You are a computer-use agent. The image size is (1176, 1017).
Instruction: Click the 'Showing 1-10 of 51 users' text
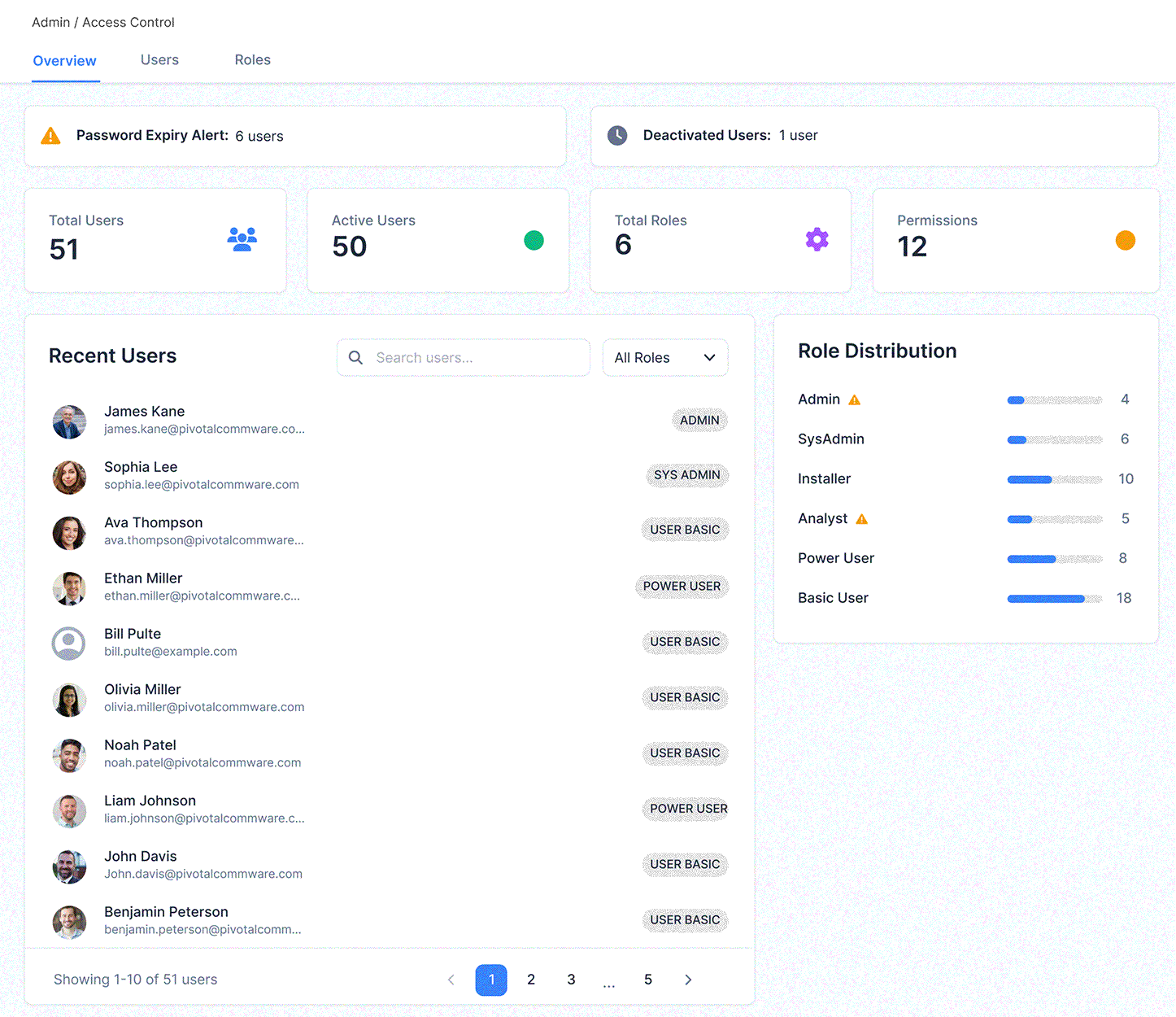[136, 980]
